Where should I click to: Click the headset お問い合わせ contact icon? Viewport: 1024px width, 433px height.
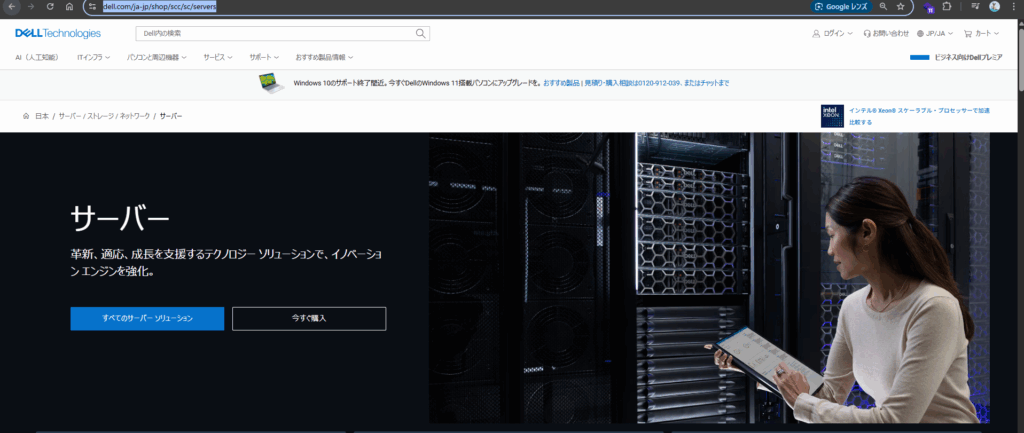point(865,33)
